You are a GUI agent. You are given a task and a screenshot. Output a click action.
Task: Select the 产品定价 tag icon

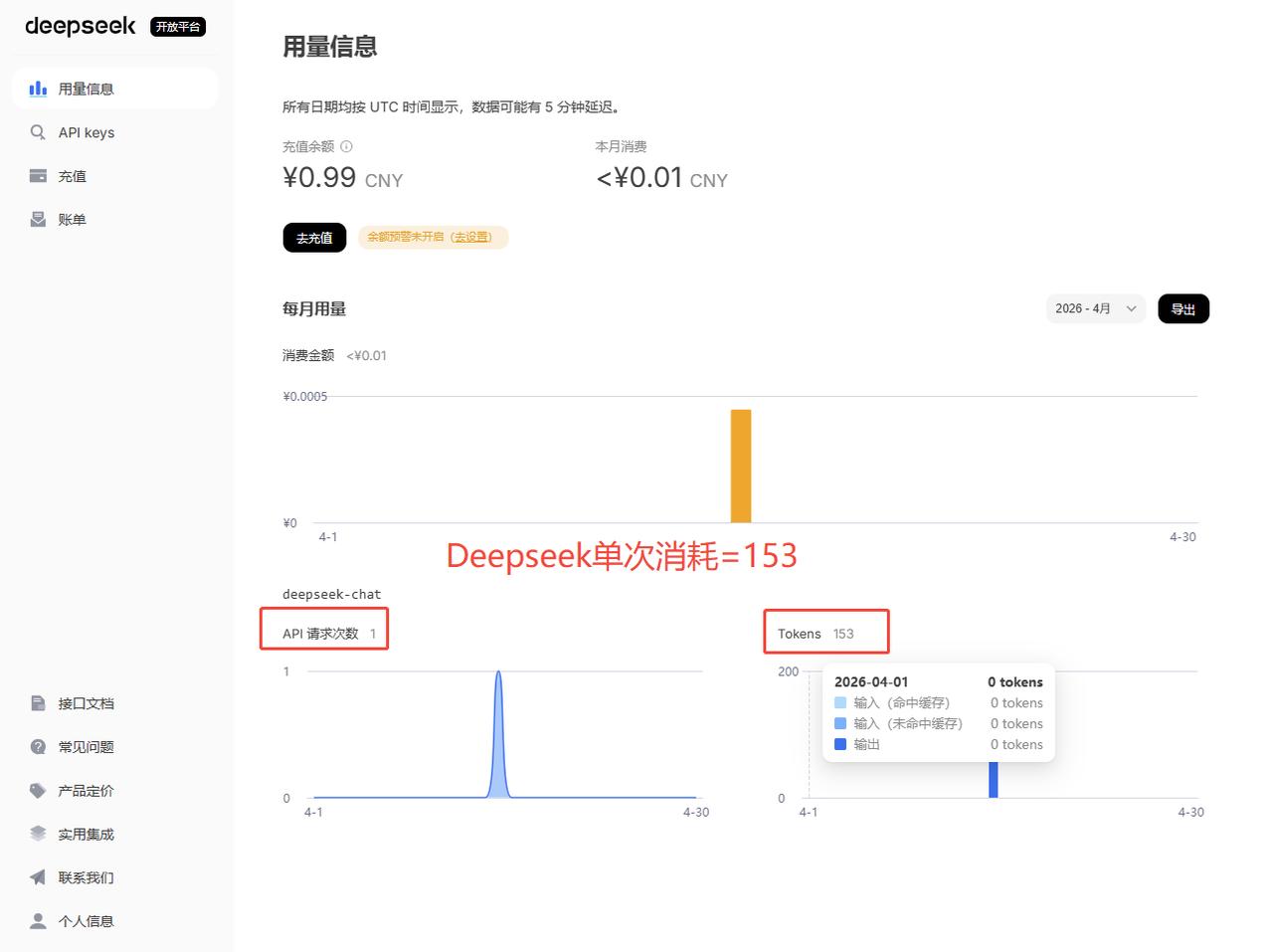(37, 790)
